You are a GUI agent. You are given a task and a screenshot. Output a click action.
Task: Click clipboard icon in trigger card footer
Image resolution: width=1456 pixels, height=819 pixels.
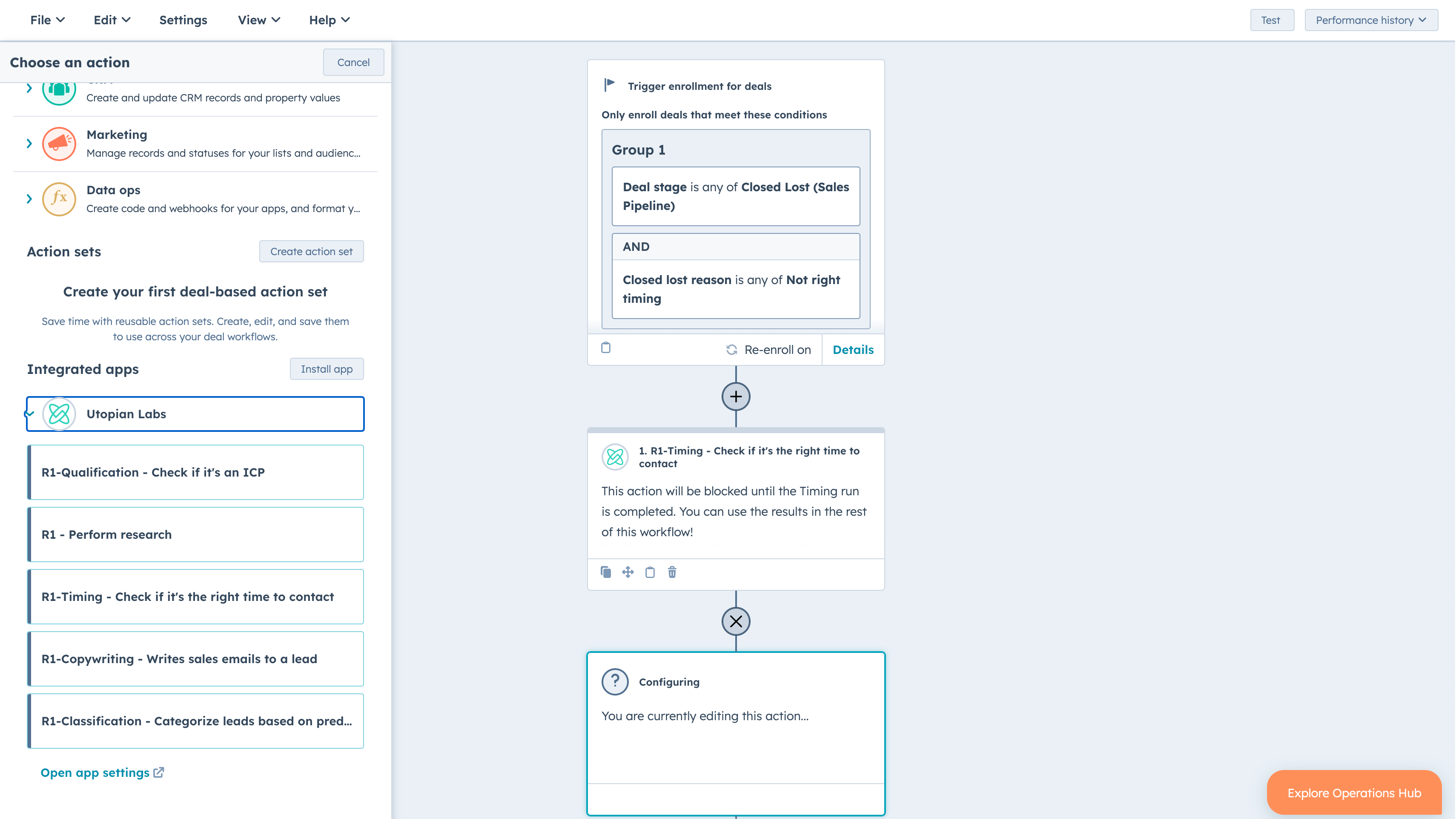(x=605, y=347)
